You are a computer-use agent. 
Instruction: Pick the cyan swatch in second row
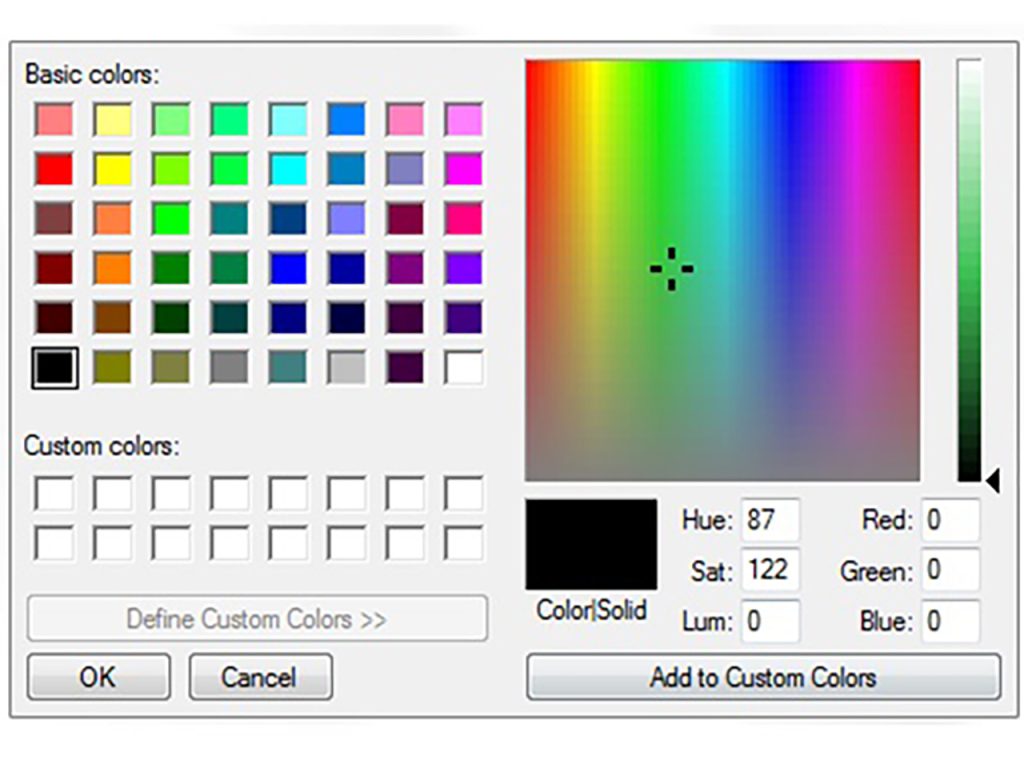tap(288, 169)
